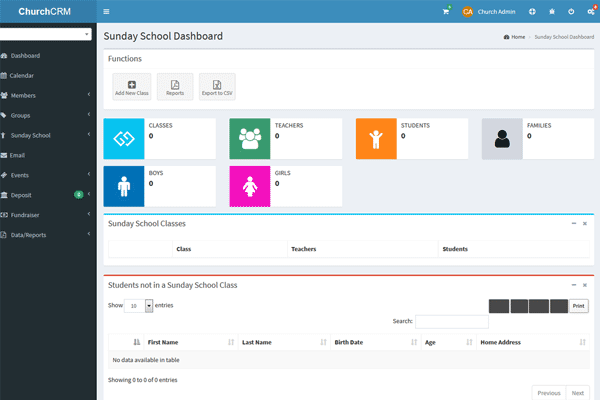
Task: Click the pink Girls tile icon
Action: [250, 186]
